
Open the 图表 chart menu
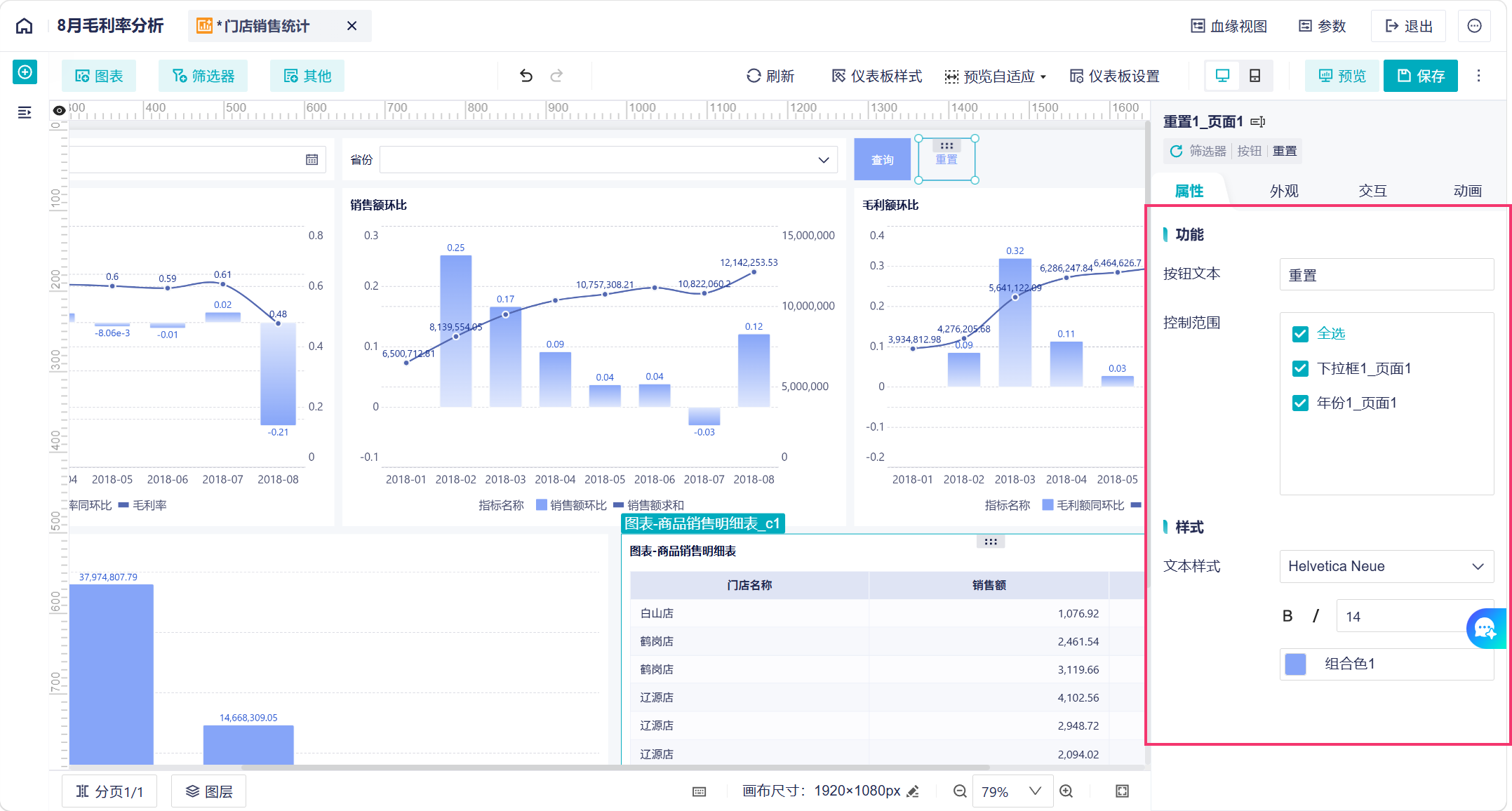click(x=99, y=76)
